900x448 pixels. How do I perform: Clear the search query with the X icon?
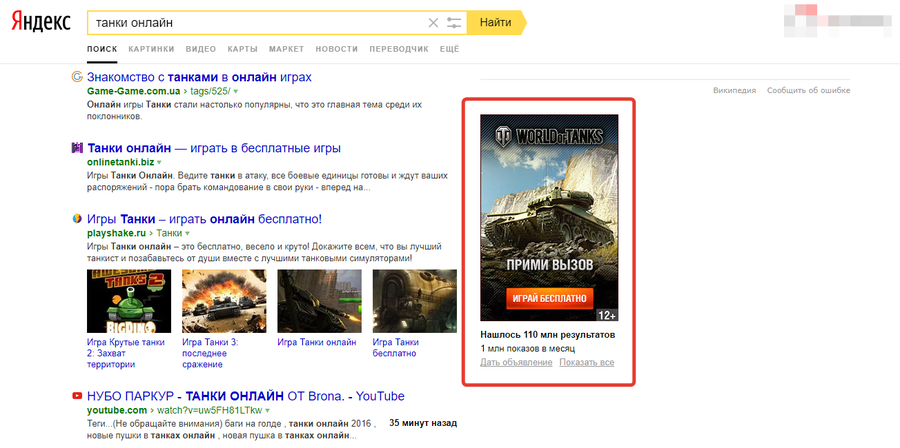(x=433, y=23)
